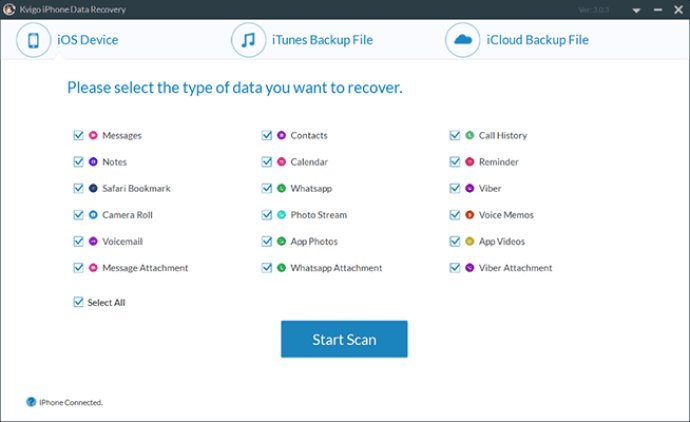Click the Photo Stream label
This screenshot has height=422, width=690.
[x=319, y=215]
